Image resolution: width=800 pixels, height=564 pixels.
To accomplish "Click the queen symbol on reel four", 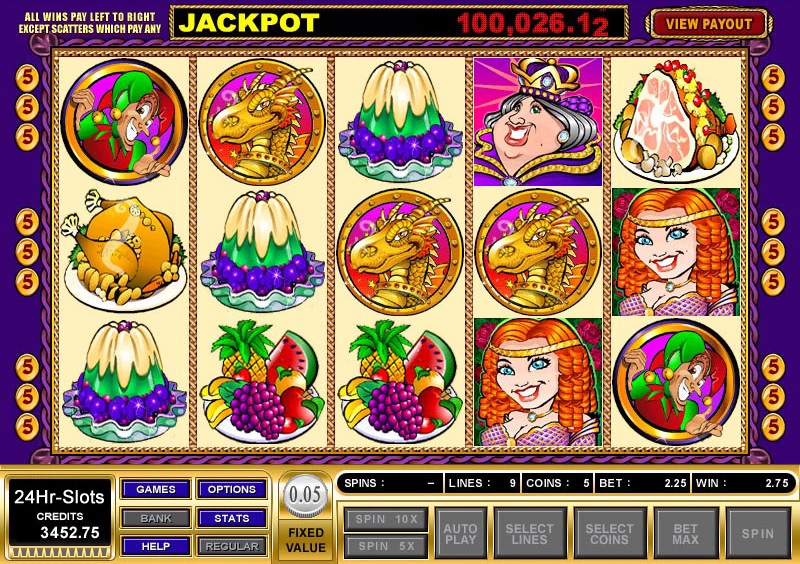I will [538, 121].
